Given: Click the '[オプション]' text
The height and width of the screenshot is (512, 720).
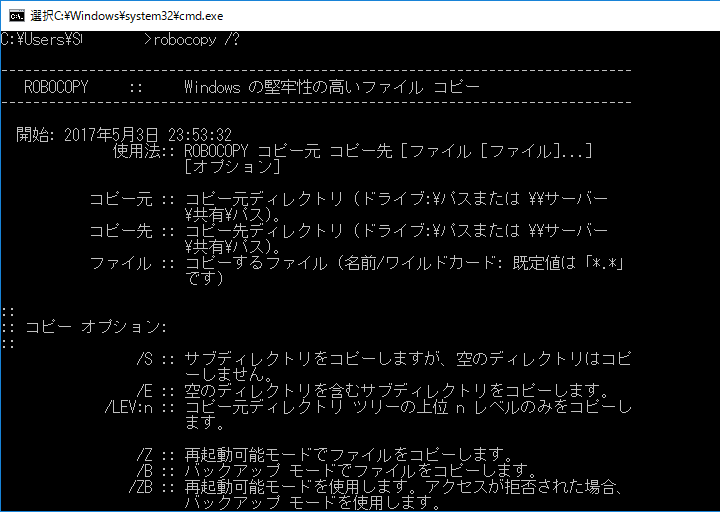Looking at the screenshot, I should [232, 166].
